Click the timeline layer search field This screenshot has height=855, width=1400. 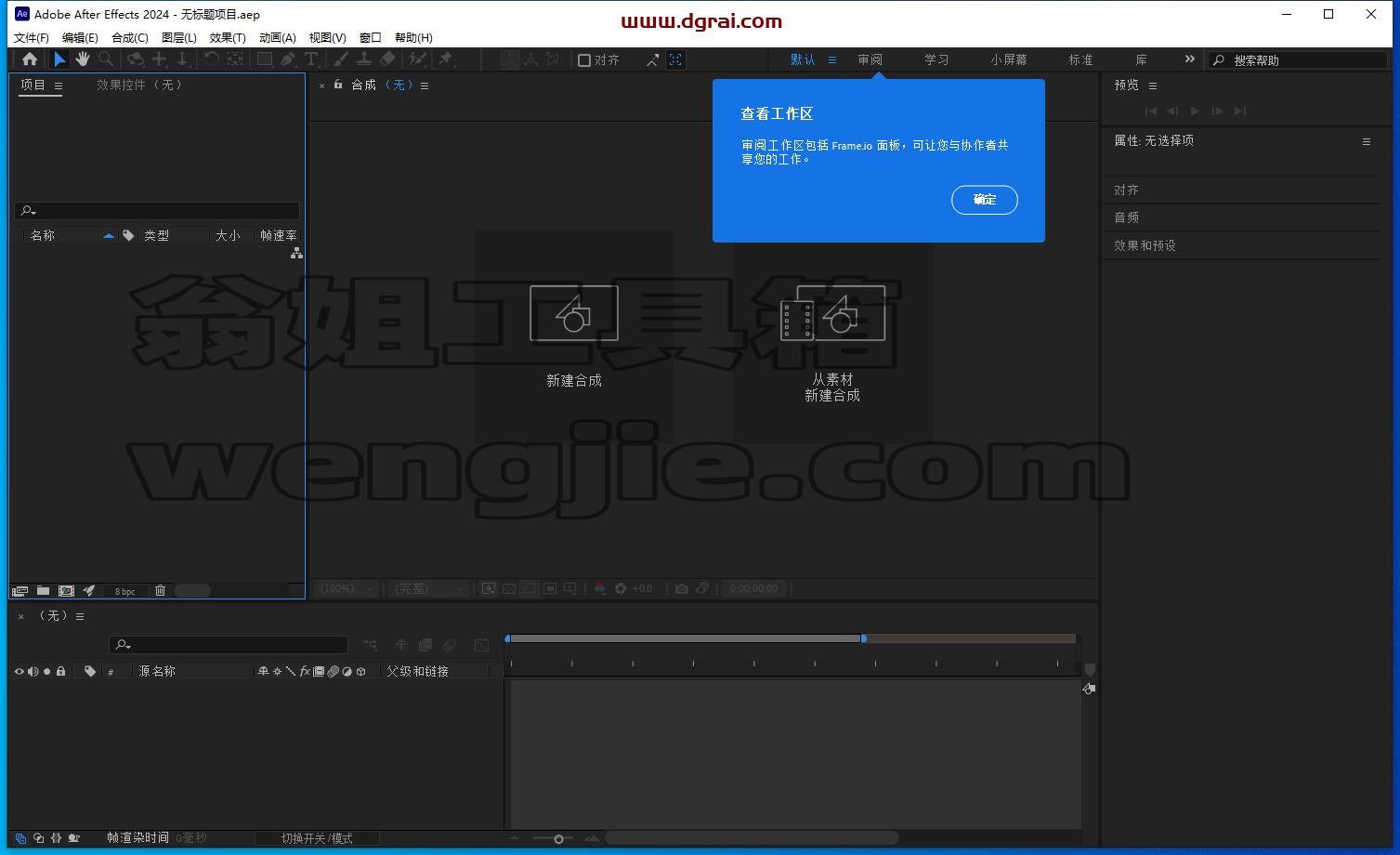(x=229, y=645)
